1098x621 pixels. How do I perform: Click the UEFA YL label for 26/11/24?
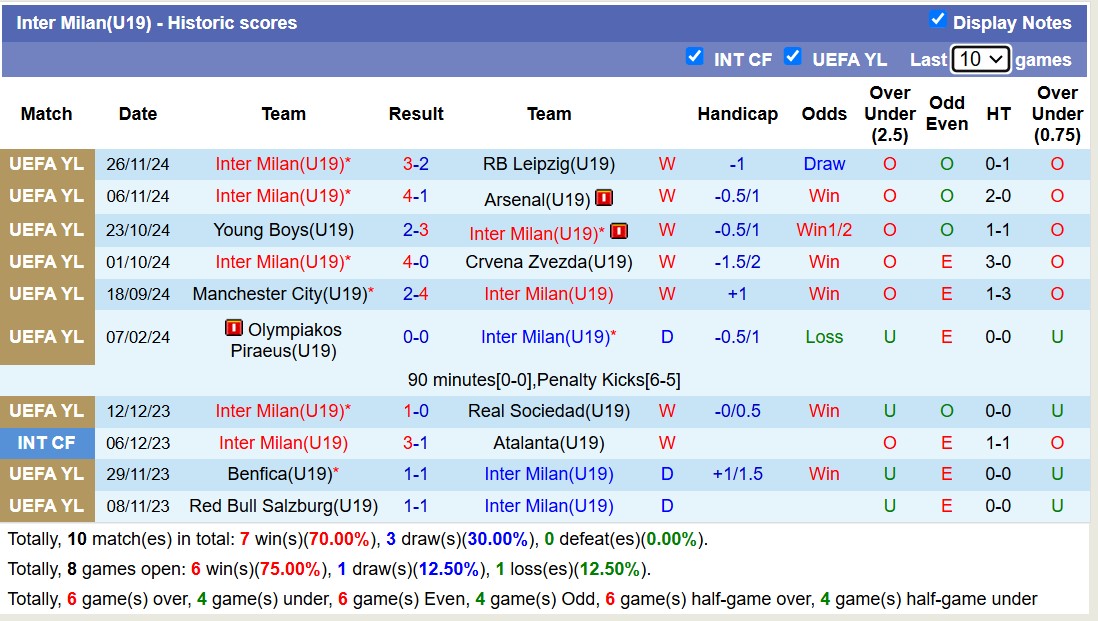[47, 164]
